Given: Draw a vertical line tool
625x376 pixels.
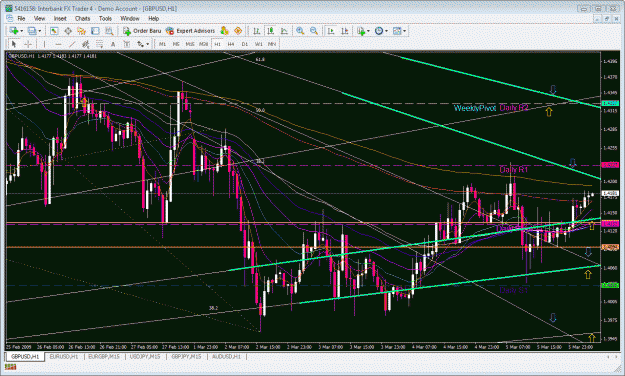Looking at the screenshot, I should [x=44, y=44].
